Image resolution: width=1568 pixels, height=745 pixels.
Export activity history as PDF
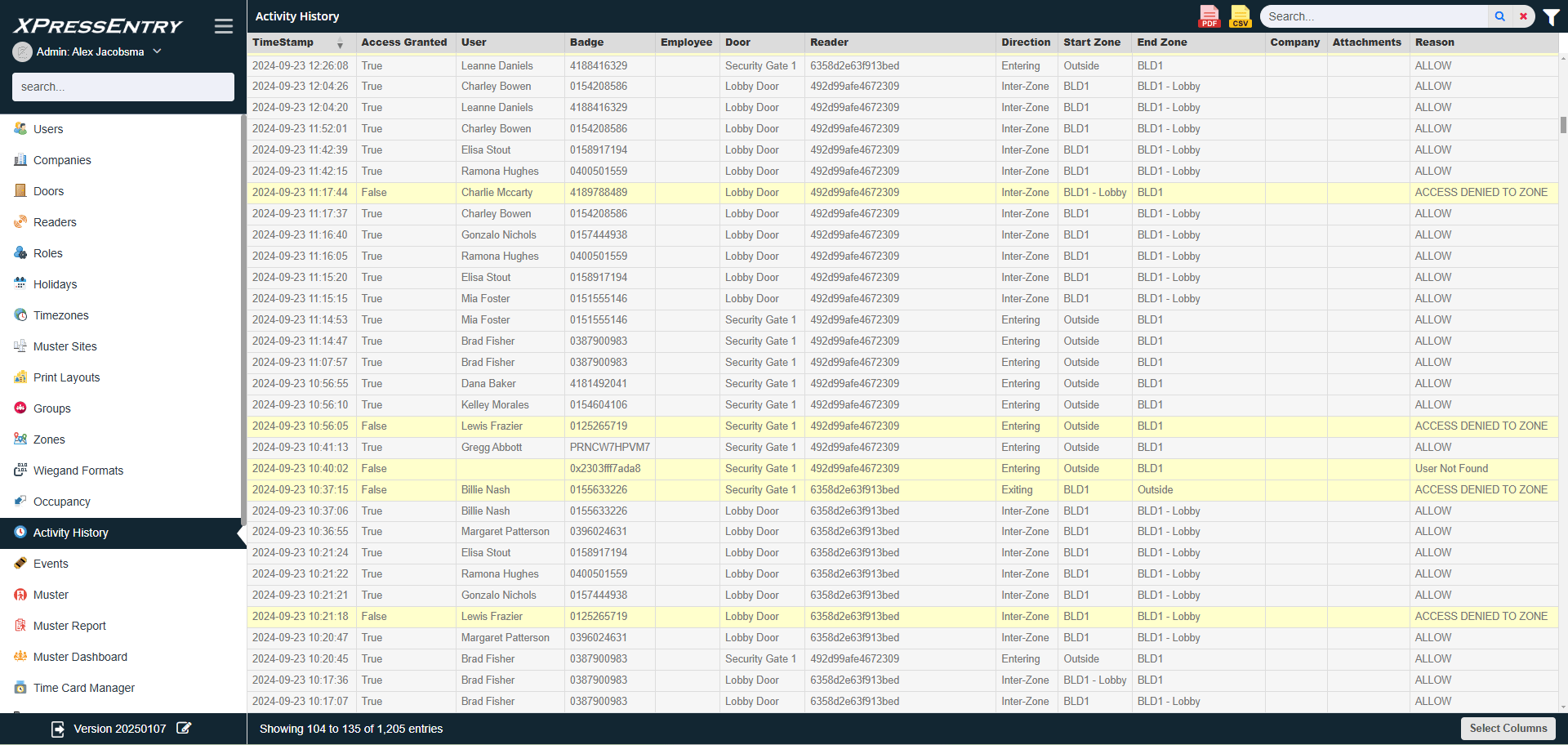1209,16
